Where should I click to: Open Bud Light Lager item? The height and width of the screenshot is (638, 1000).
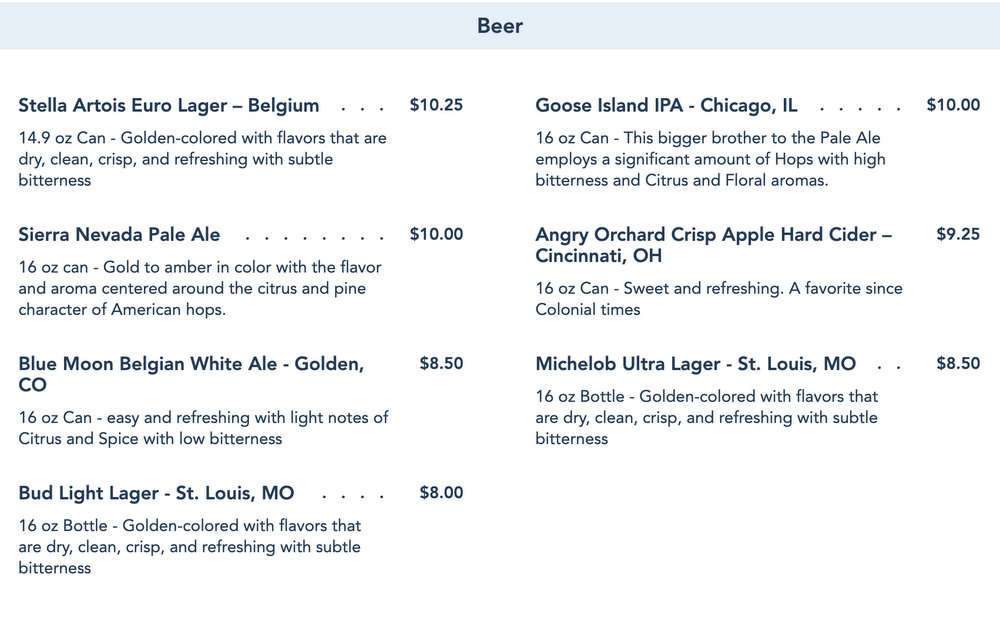click(x=156, y=493)
